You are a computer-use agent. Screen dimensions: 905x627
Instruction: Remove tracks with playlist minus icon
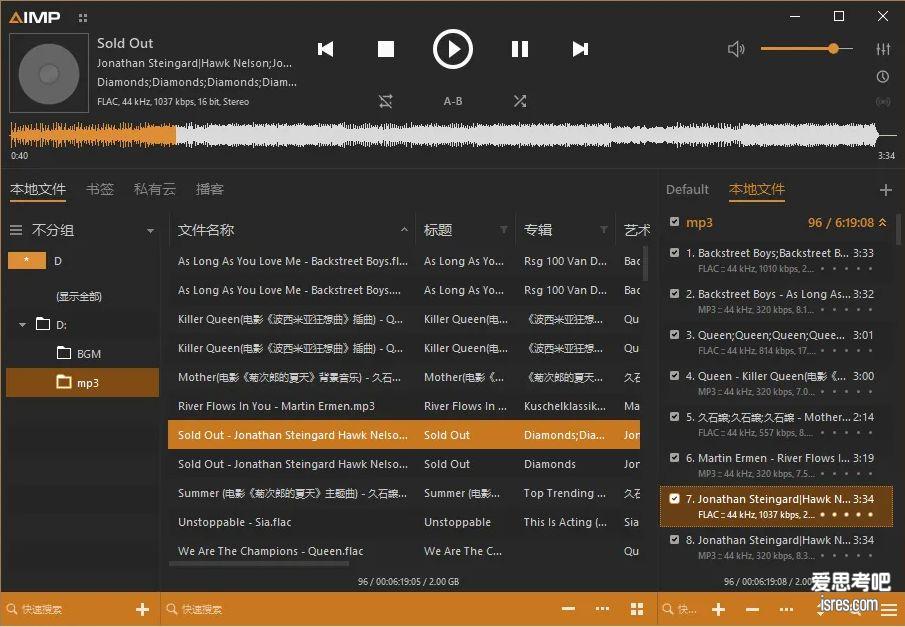point(752,609)
